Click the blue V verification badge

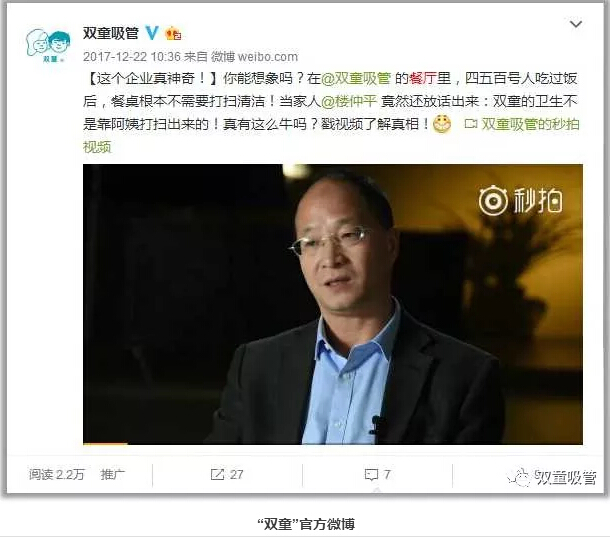click(152, 33)
